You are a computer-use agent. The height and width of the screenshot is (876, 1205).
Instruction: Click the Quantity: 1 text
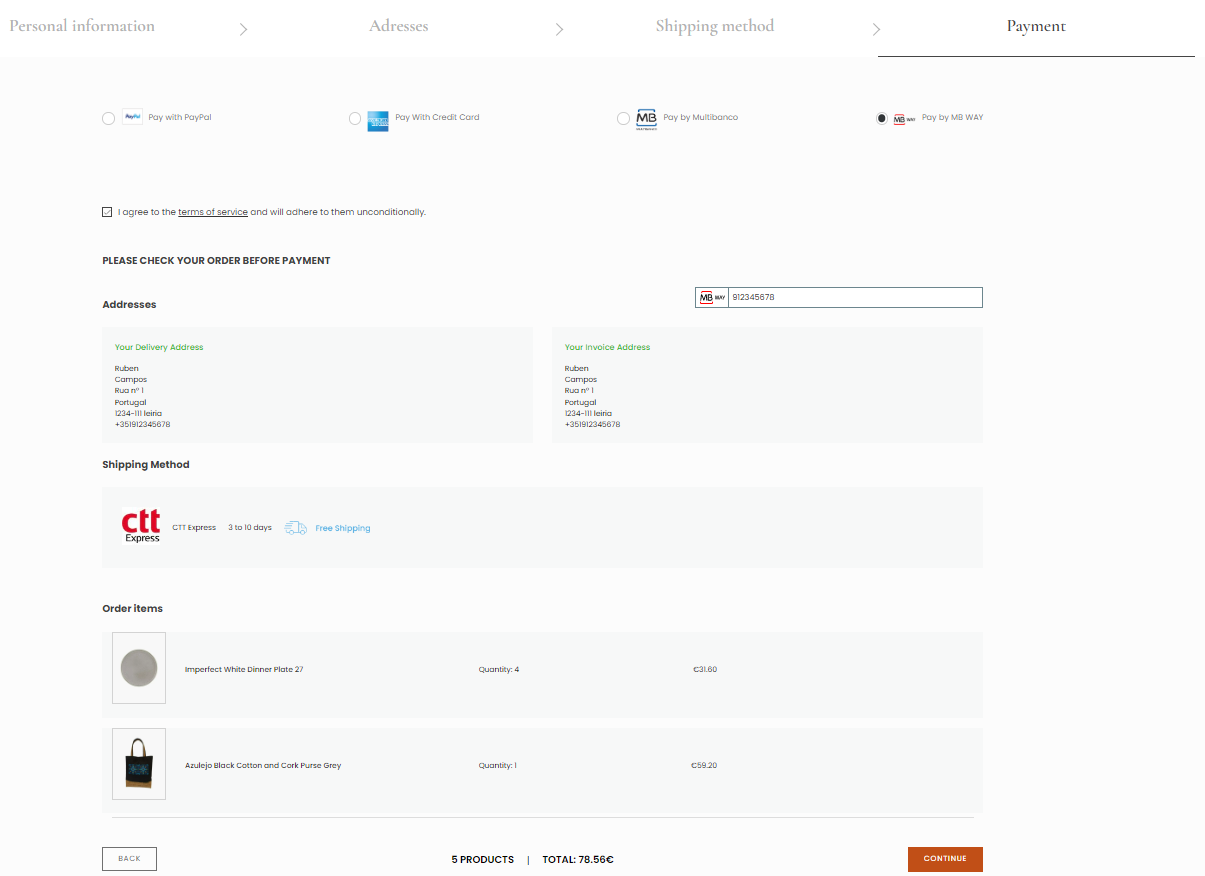tap(498, 766)
